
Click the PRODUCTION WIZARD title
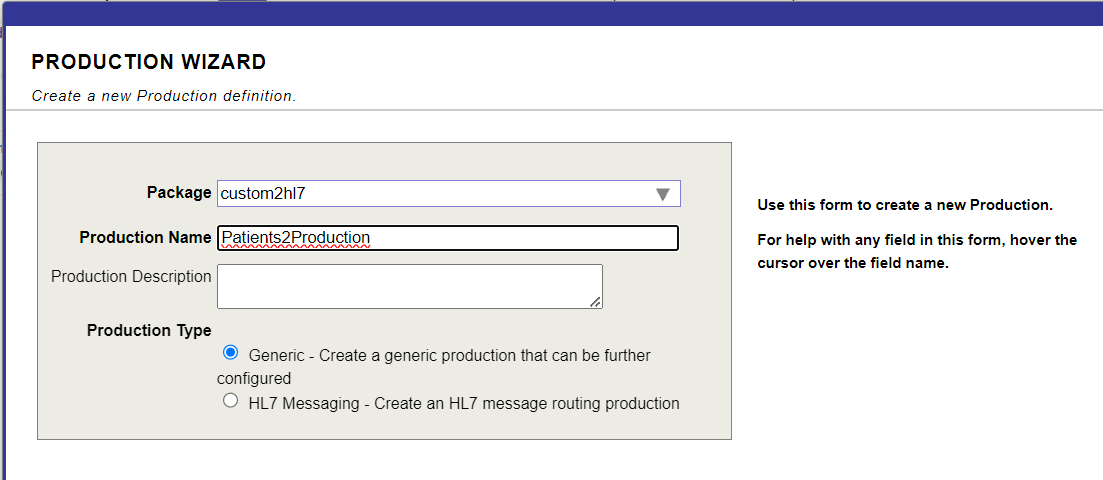click(x=149, y=62)
